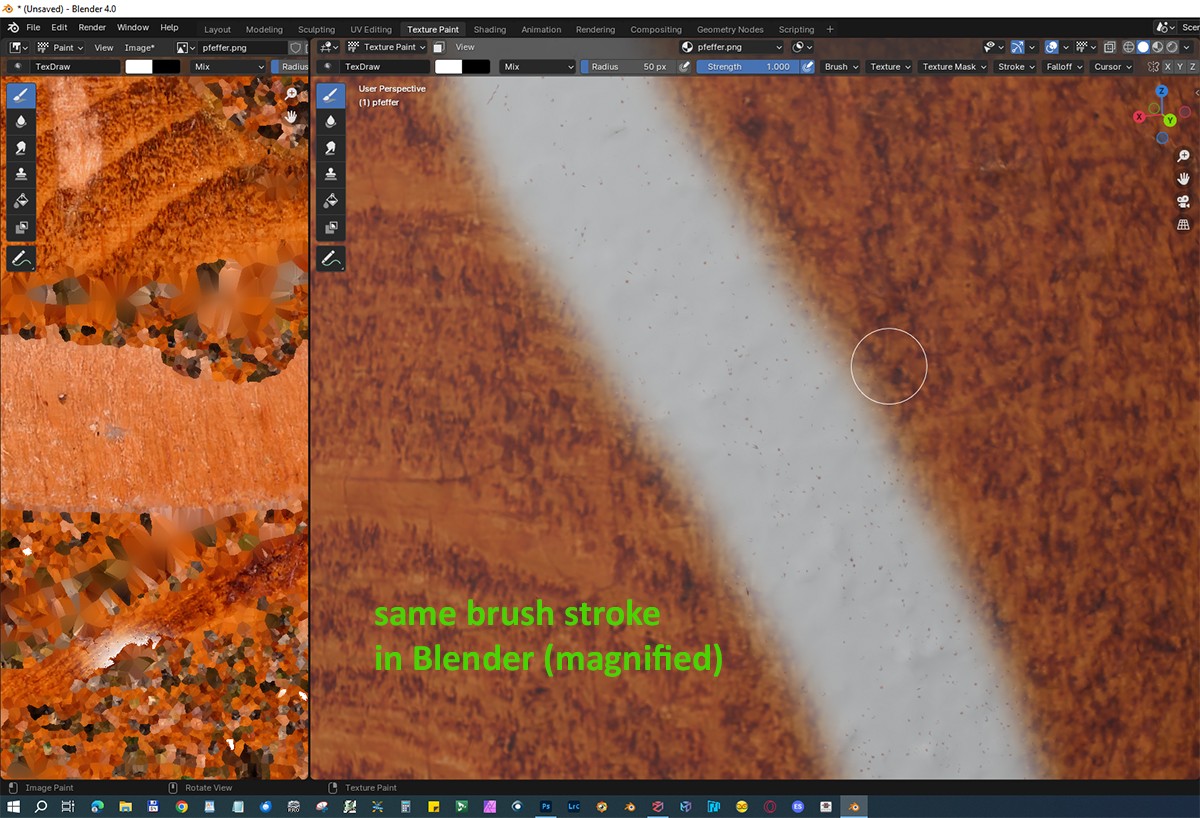
Task: Click the zoom magnifier icon in image editor
Action: point(292,93)
